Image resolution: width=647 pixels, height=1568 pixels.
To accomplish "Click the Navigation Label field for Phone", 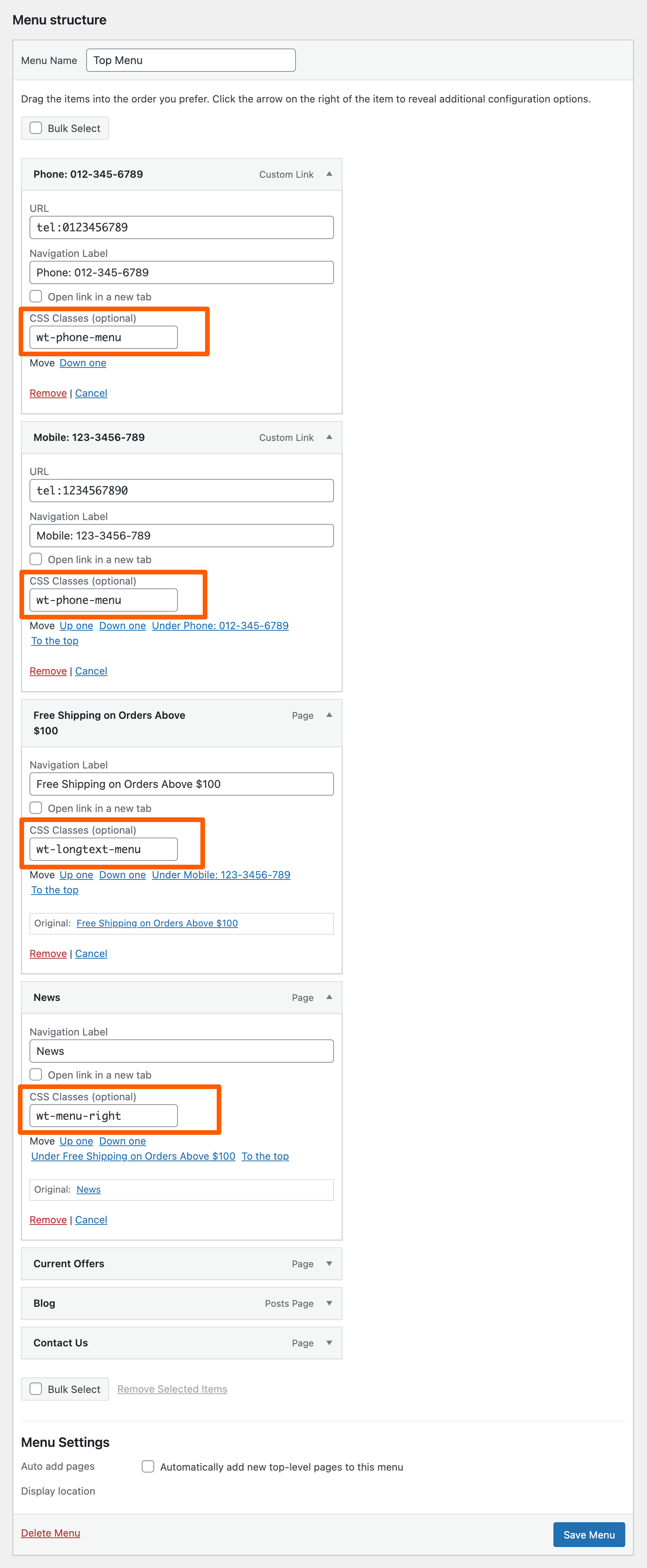I will (x=181, y=273).
